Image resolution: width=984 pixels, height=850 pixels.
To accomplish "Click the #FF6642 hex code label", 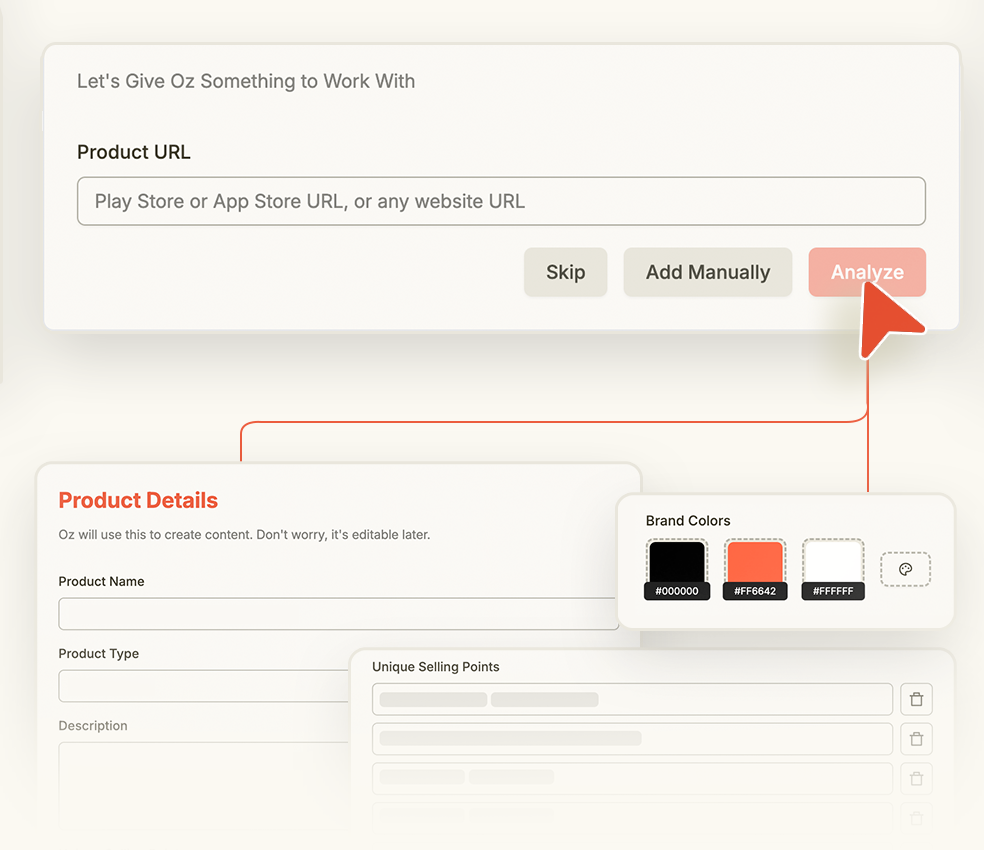I will [x=755, y=591].
